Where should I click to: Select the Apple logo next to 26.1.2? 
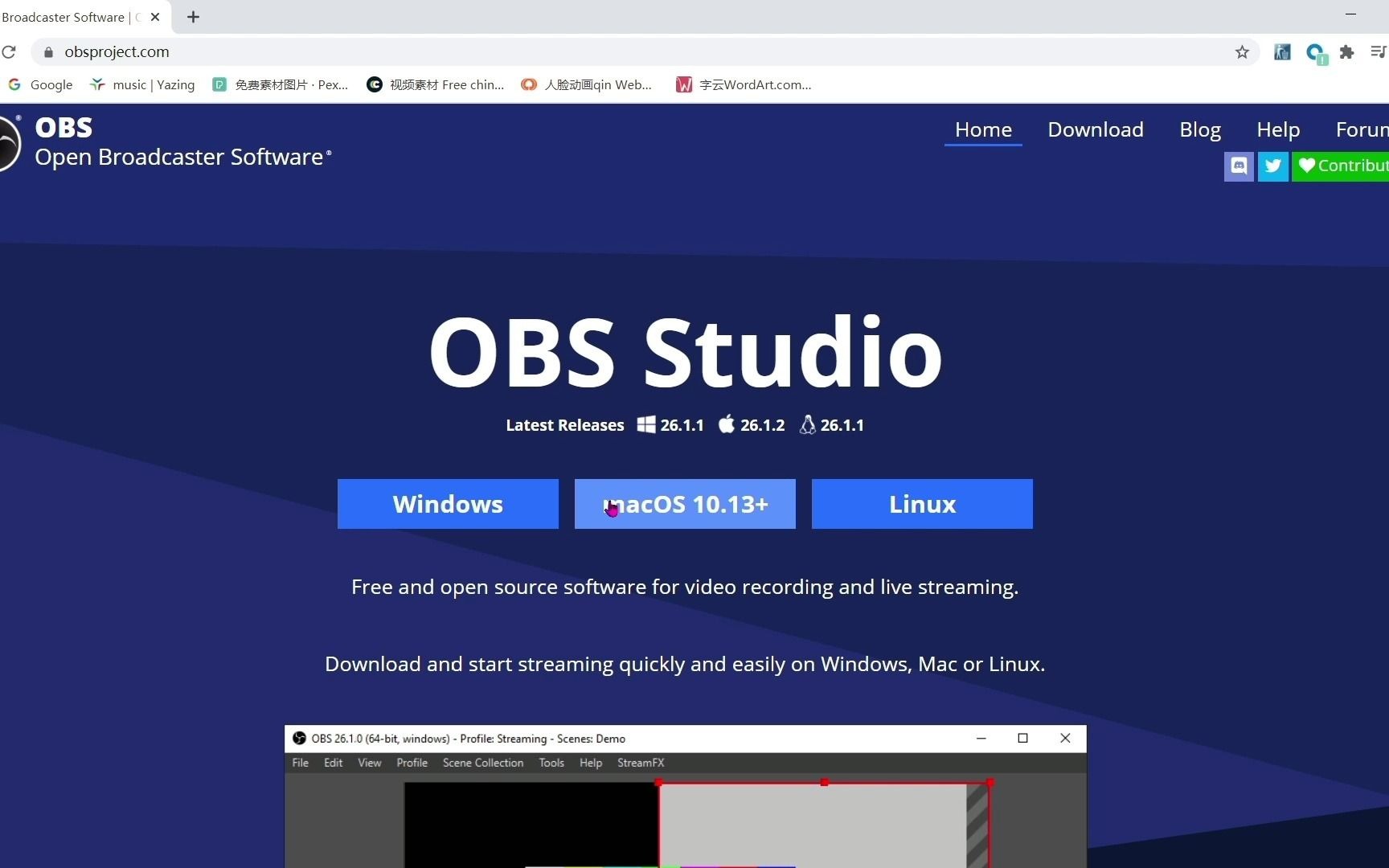pyautogui.click(x=726, y=424)
